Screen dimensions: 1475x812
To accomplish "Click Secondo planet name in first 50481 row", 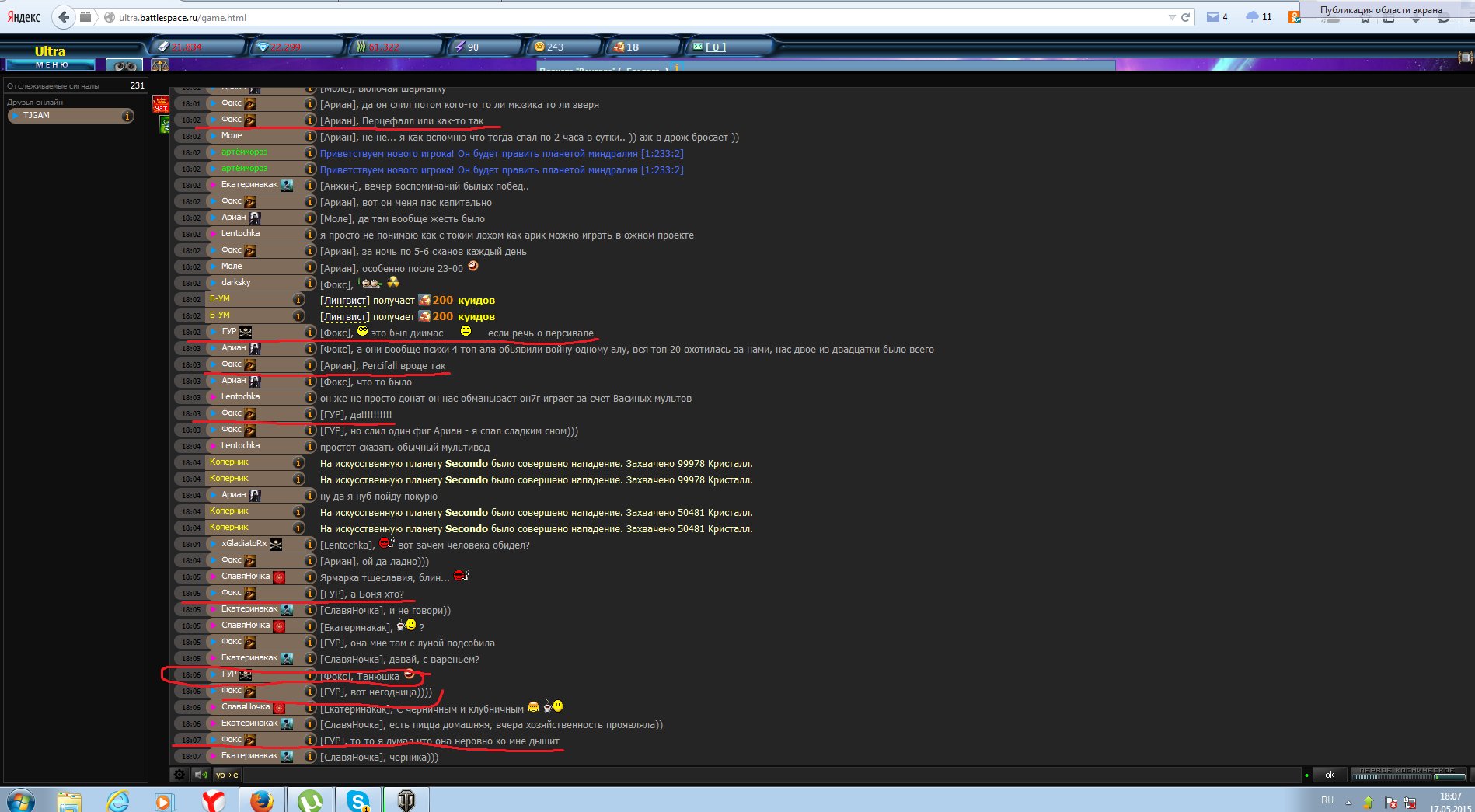I will tap(466, 513).
